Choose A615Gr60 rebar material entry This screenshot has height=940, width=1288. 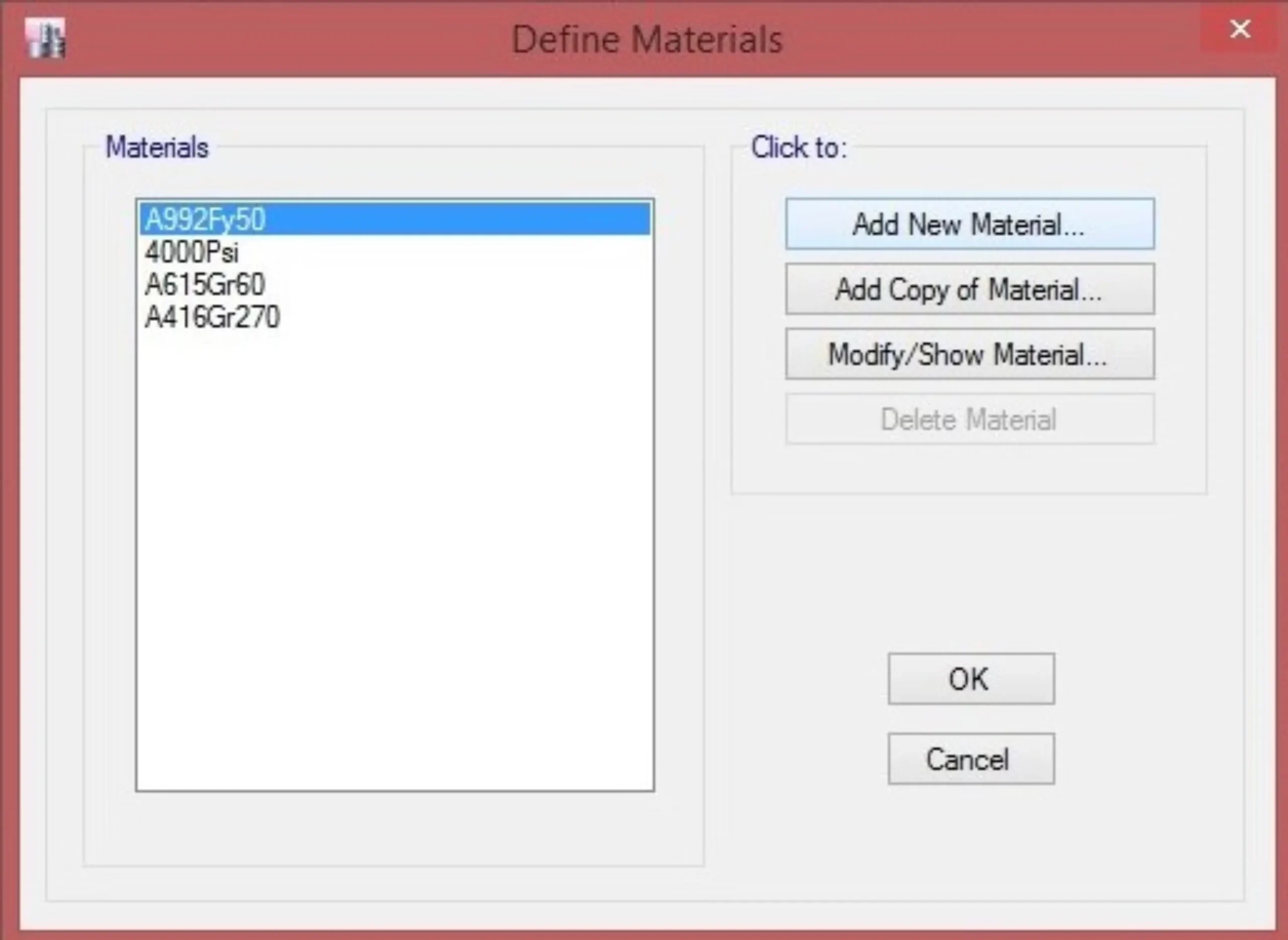click(x=205, y=285)
